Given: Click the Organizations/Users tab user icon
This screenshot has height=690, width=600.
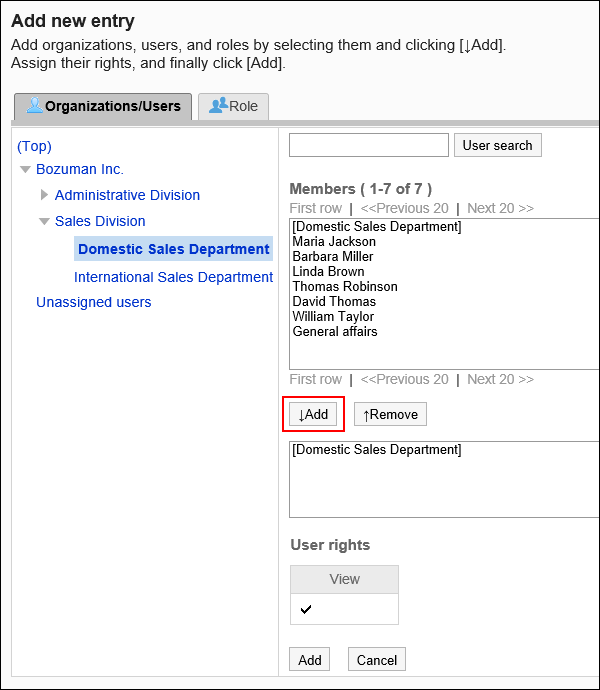Looking at the screenshot, I should (34, 106).
